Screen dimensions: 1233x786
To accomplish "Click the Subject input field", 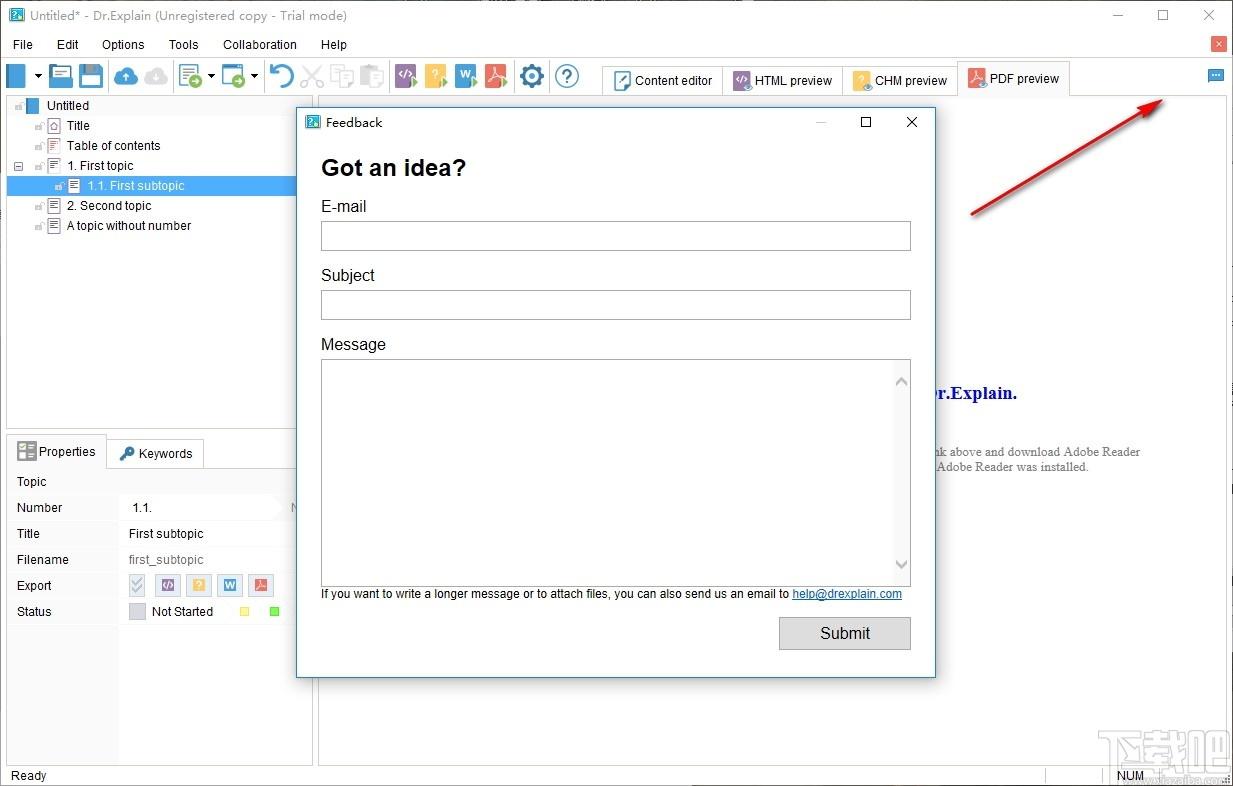I will click(x=616, y=305).
